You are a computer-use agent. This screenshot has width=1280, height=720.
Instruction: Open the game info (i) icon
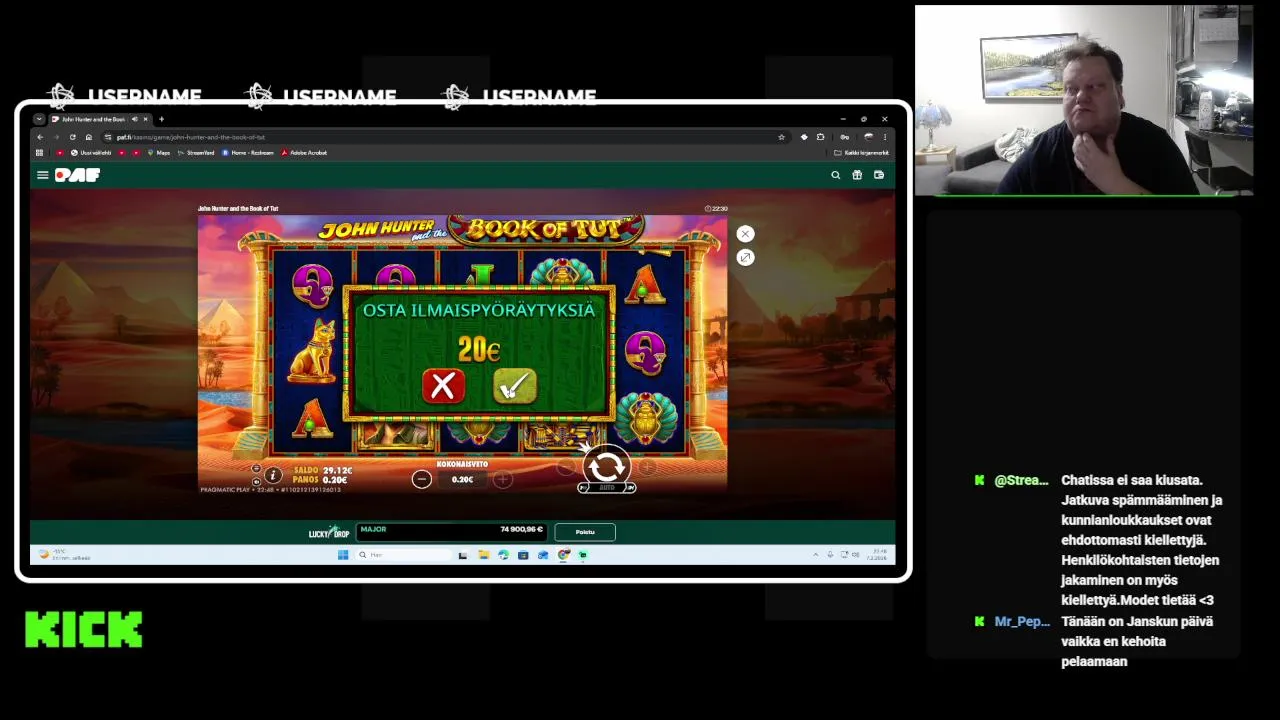point(273,475)
